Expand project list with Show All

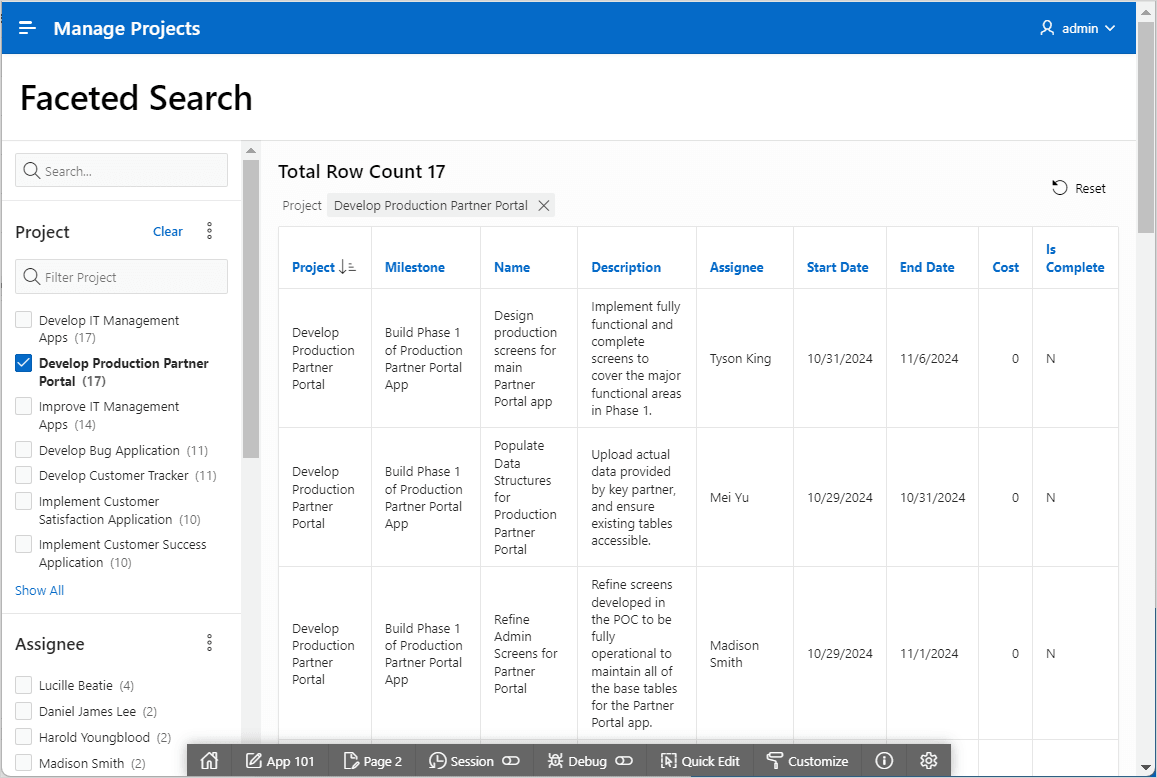(40, 591)
